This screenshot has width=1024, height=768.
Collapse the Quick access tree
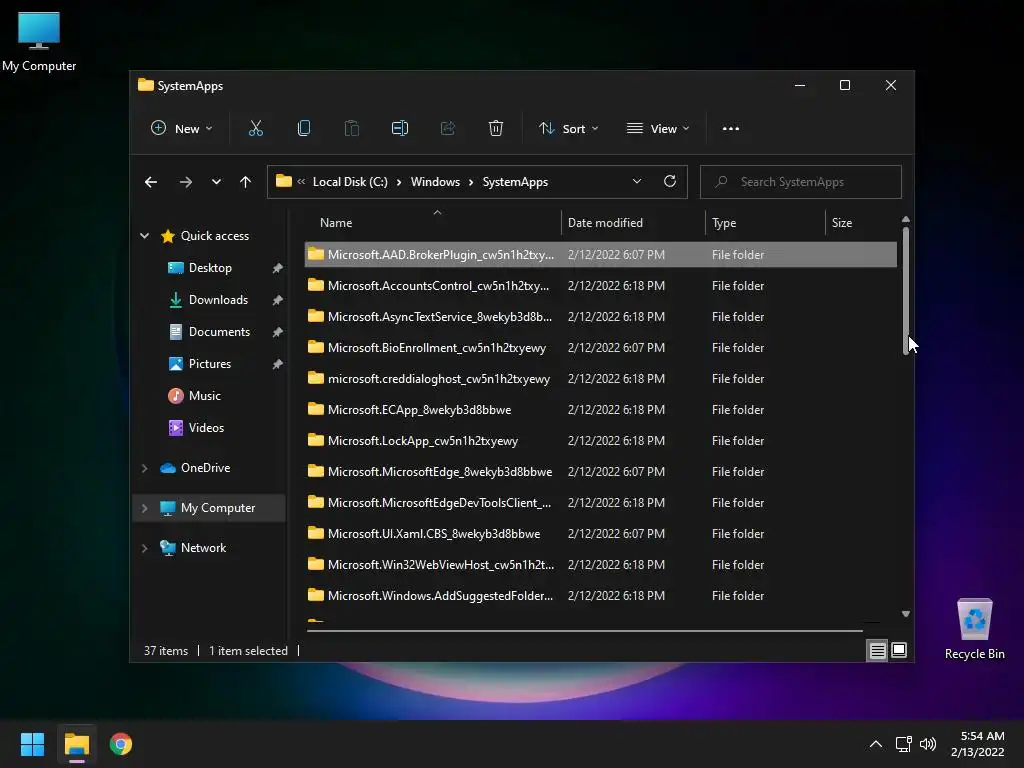click(x=144, y=236)
